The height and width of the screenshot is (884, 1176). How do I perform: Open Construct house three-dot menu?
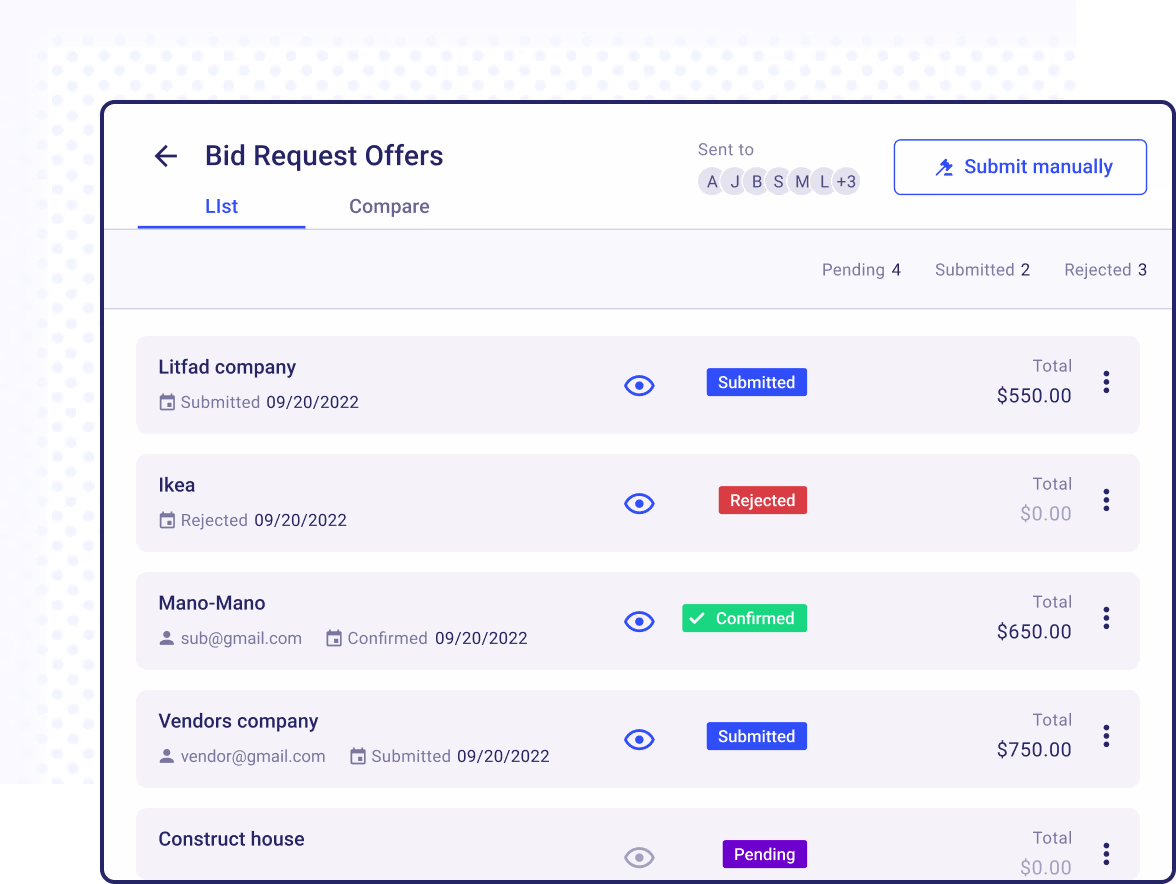tap(1106, 854)
